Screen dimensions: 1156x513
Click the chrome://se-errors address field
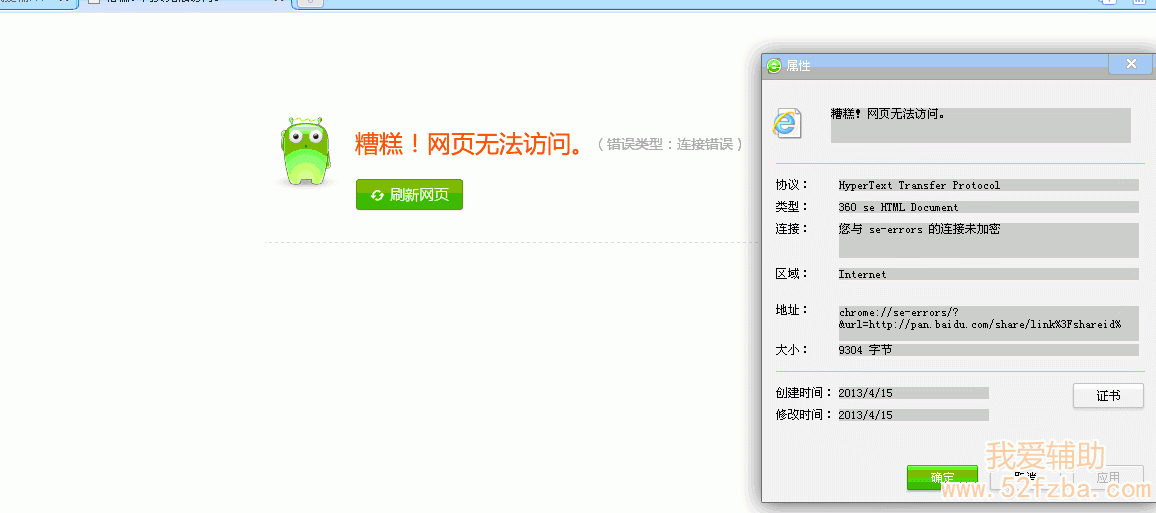point(988,322)
